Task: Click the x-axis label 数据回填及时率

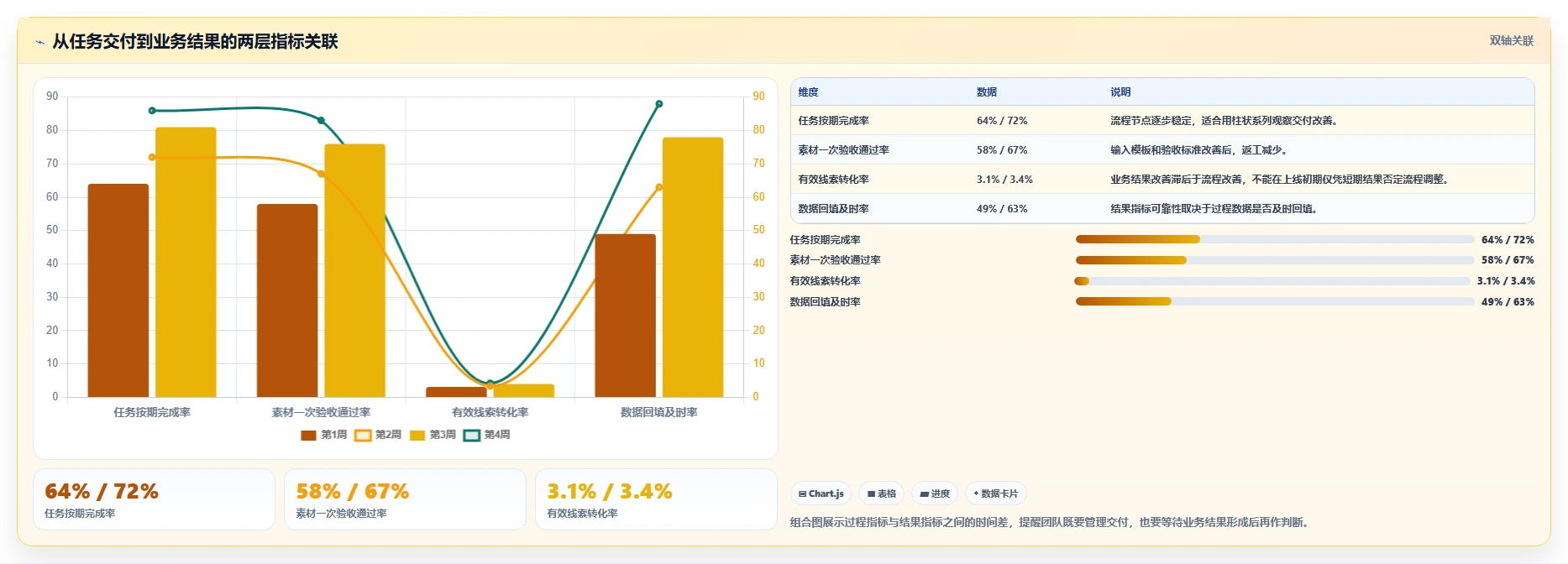Action: (x=659, y=412)
